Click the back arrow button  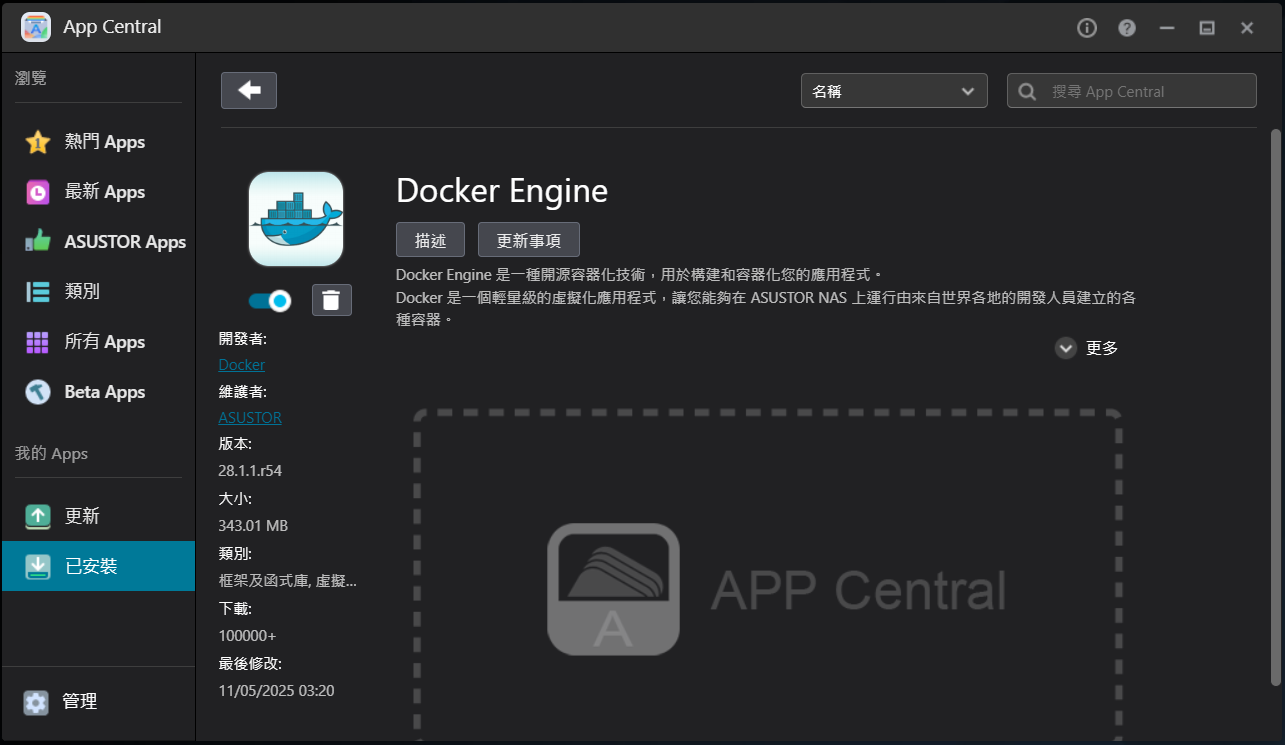click(249, 91)
